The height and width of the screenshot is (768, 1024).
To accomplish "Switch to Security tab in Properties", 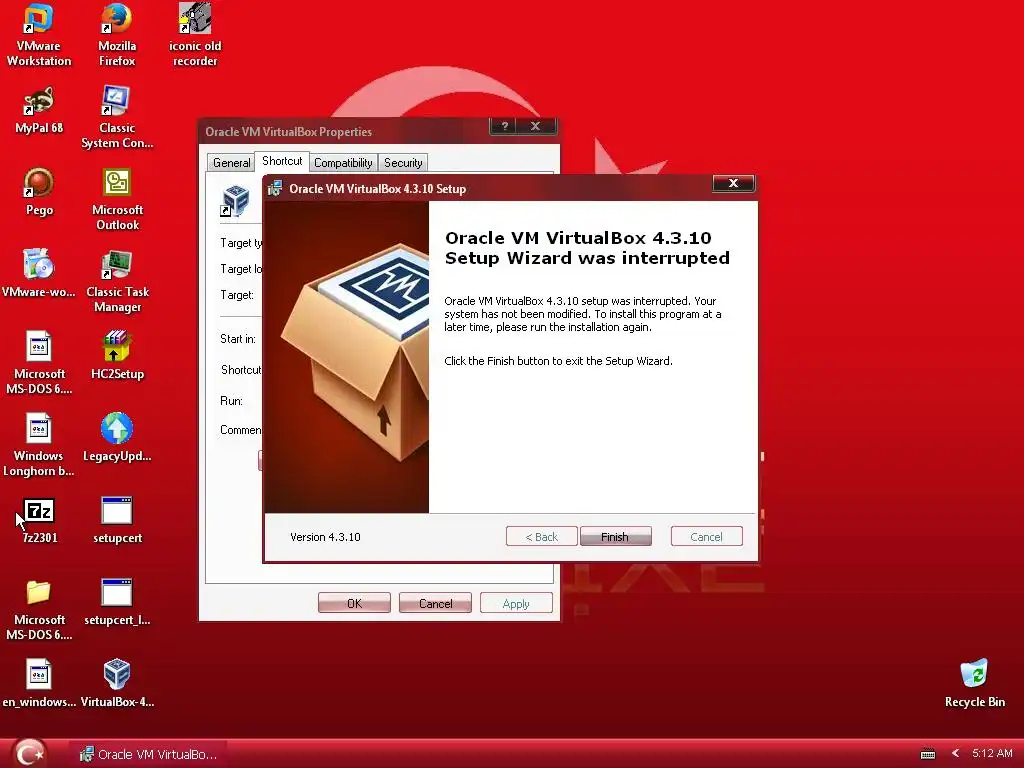I will point(403,163).
